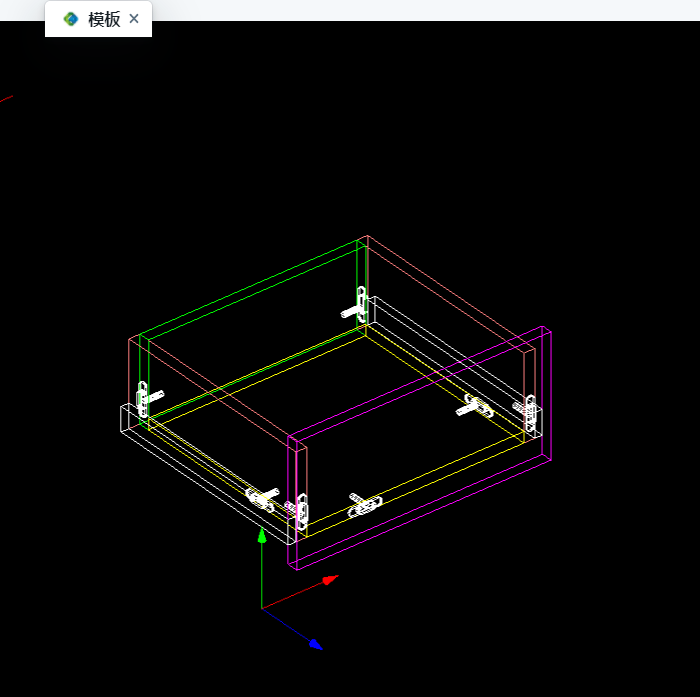Pick the connector at the front corner
The image size is (700, 697).
coord(301,510)
